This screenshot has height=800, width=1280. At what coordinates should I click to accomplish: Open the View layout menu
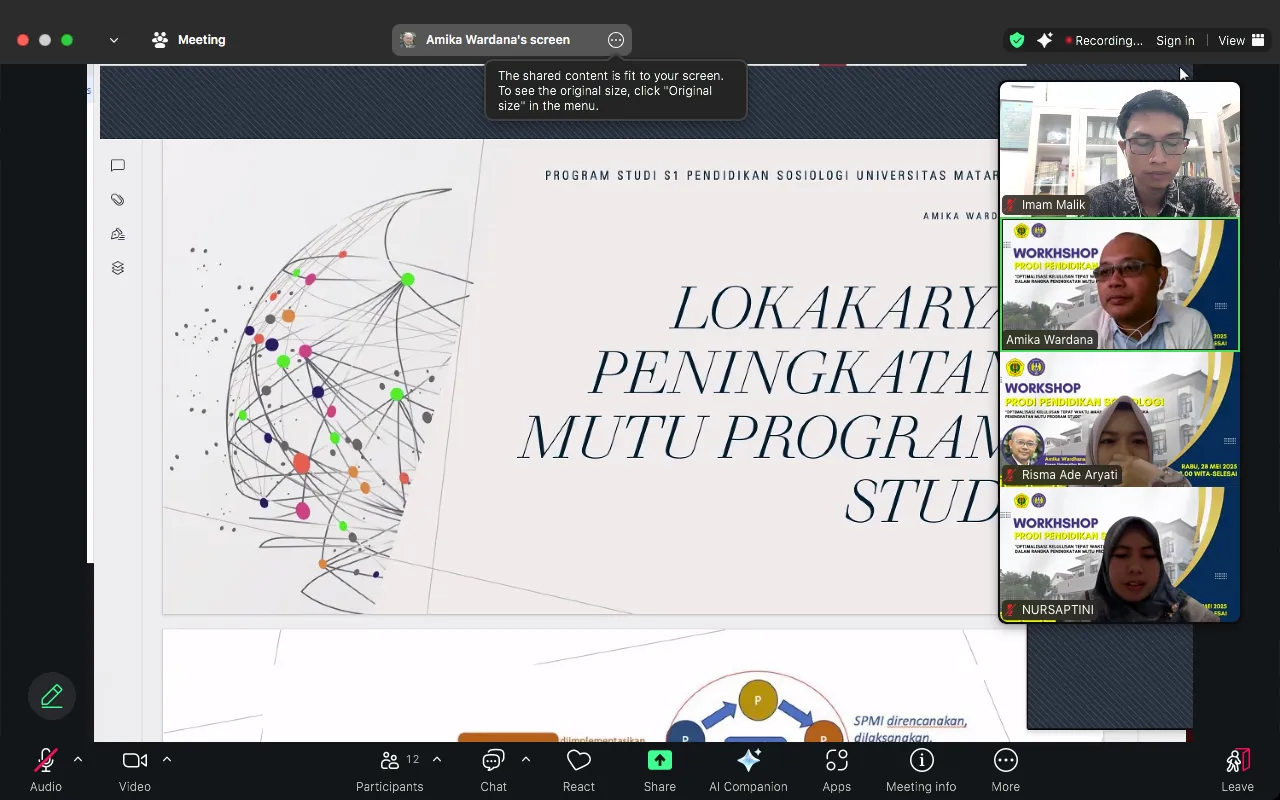click(x=1242, y=41)
